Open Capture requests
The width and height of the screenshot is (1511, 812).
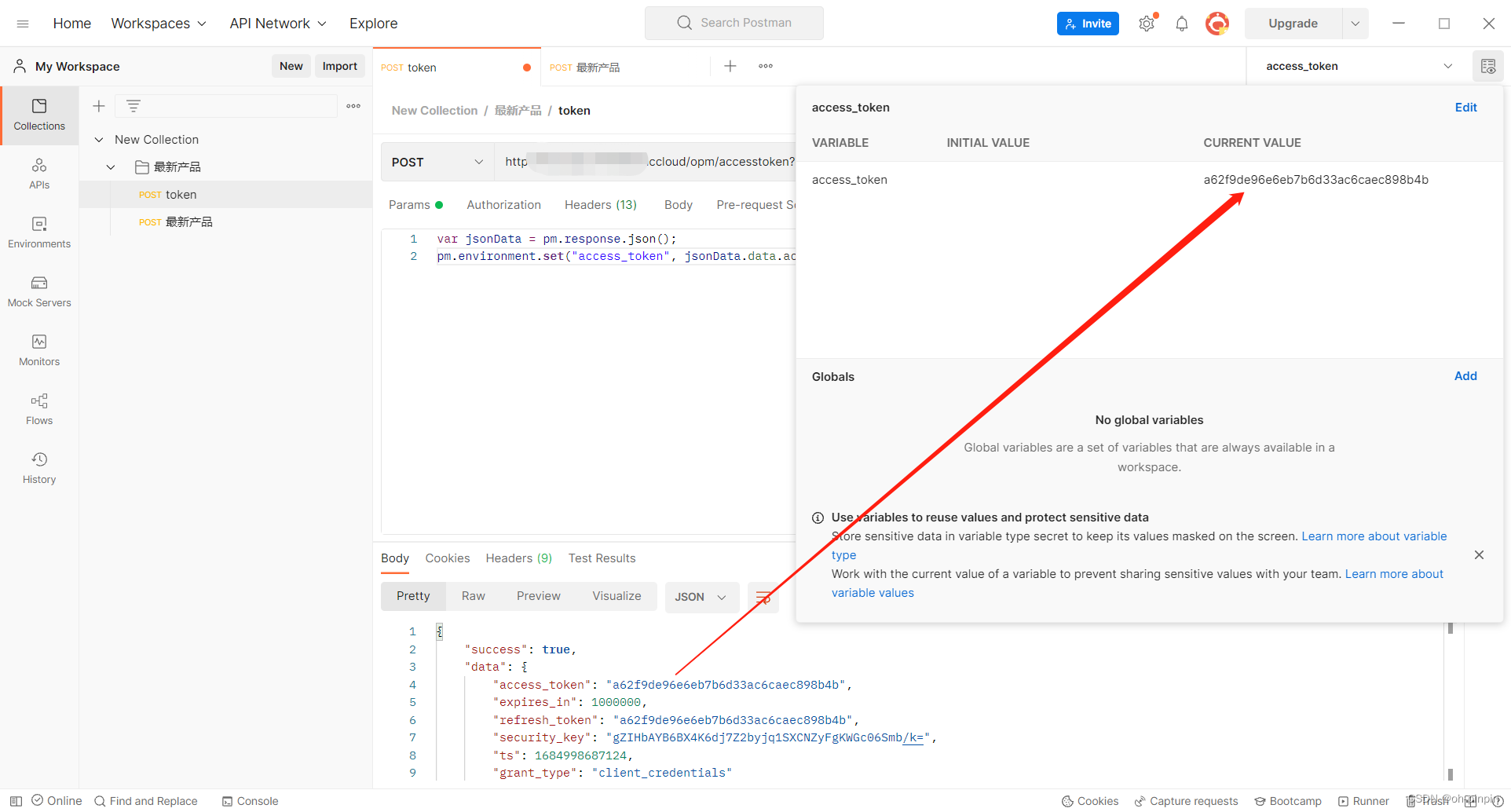coord(1186,801)
